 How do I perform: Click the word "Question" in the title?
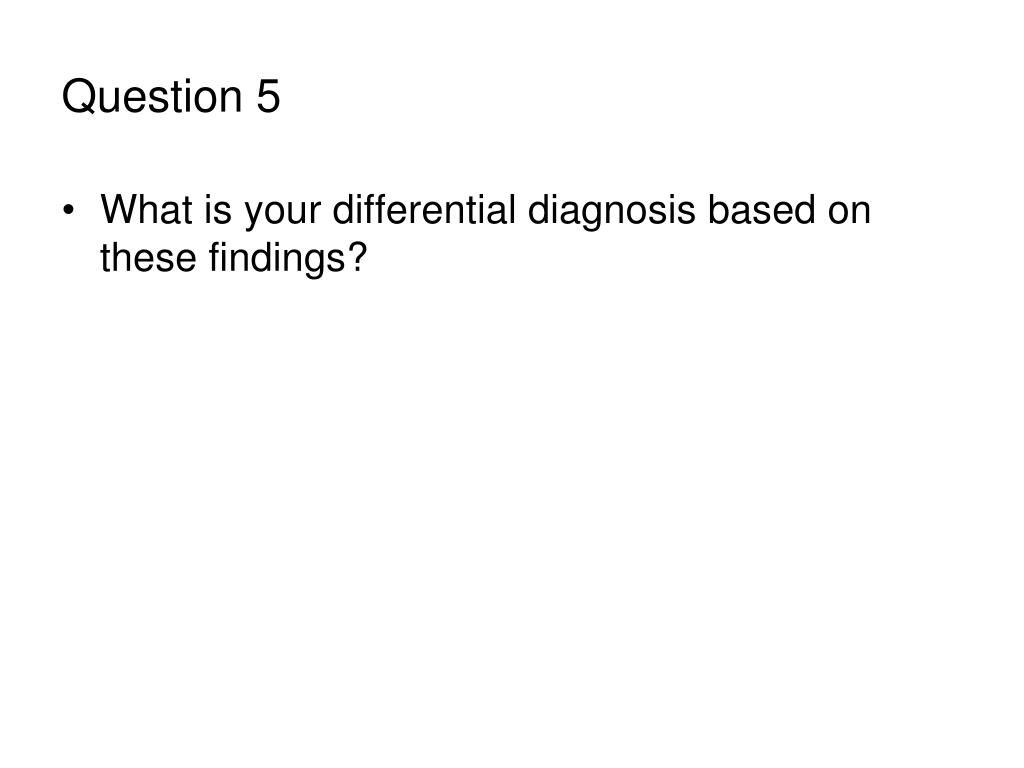152,96
